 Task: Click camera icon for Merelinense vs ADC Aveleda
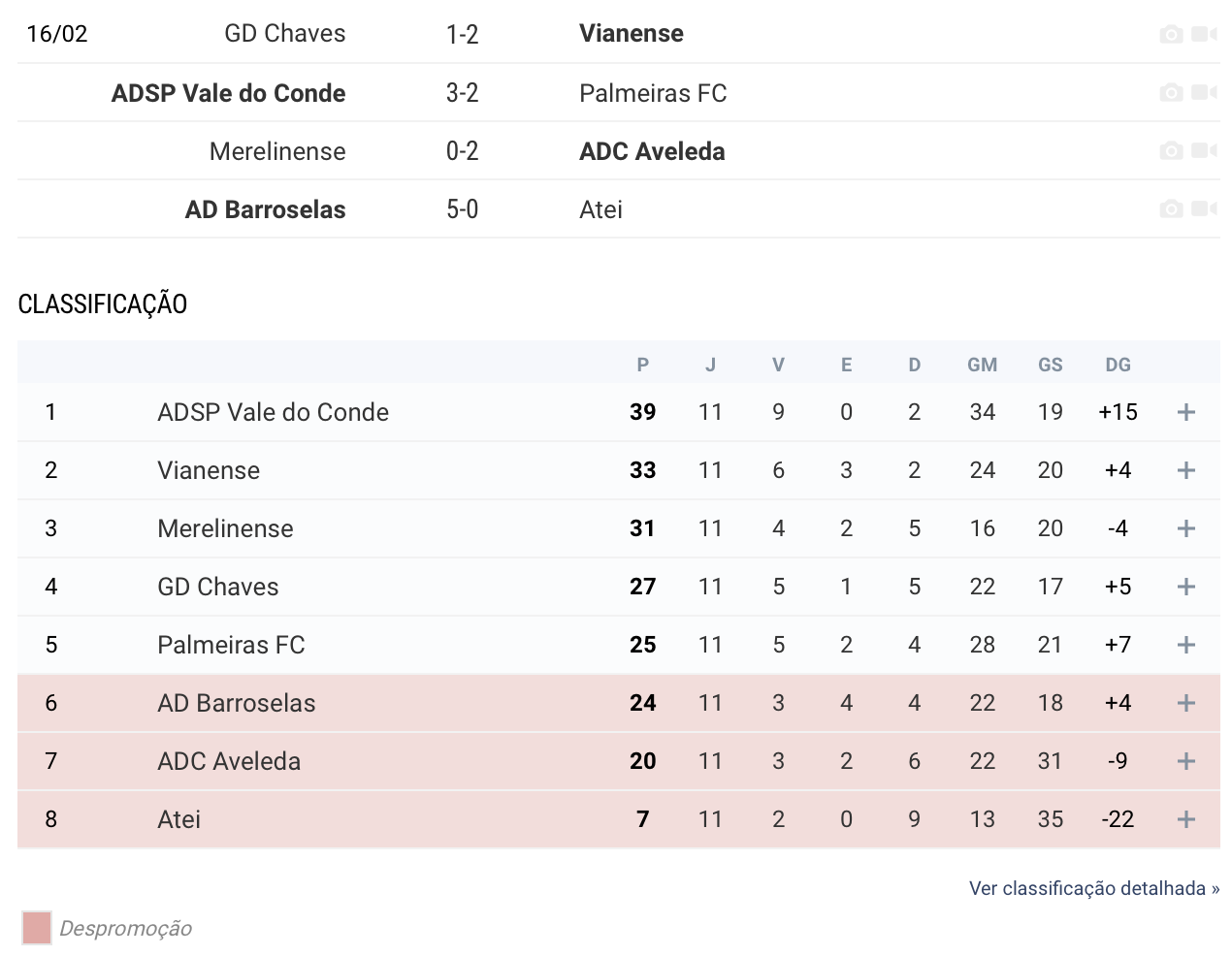1171,150
